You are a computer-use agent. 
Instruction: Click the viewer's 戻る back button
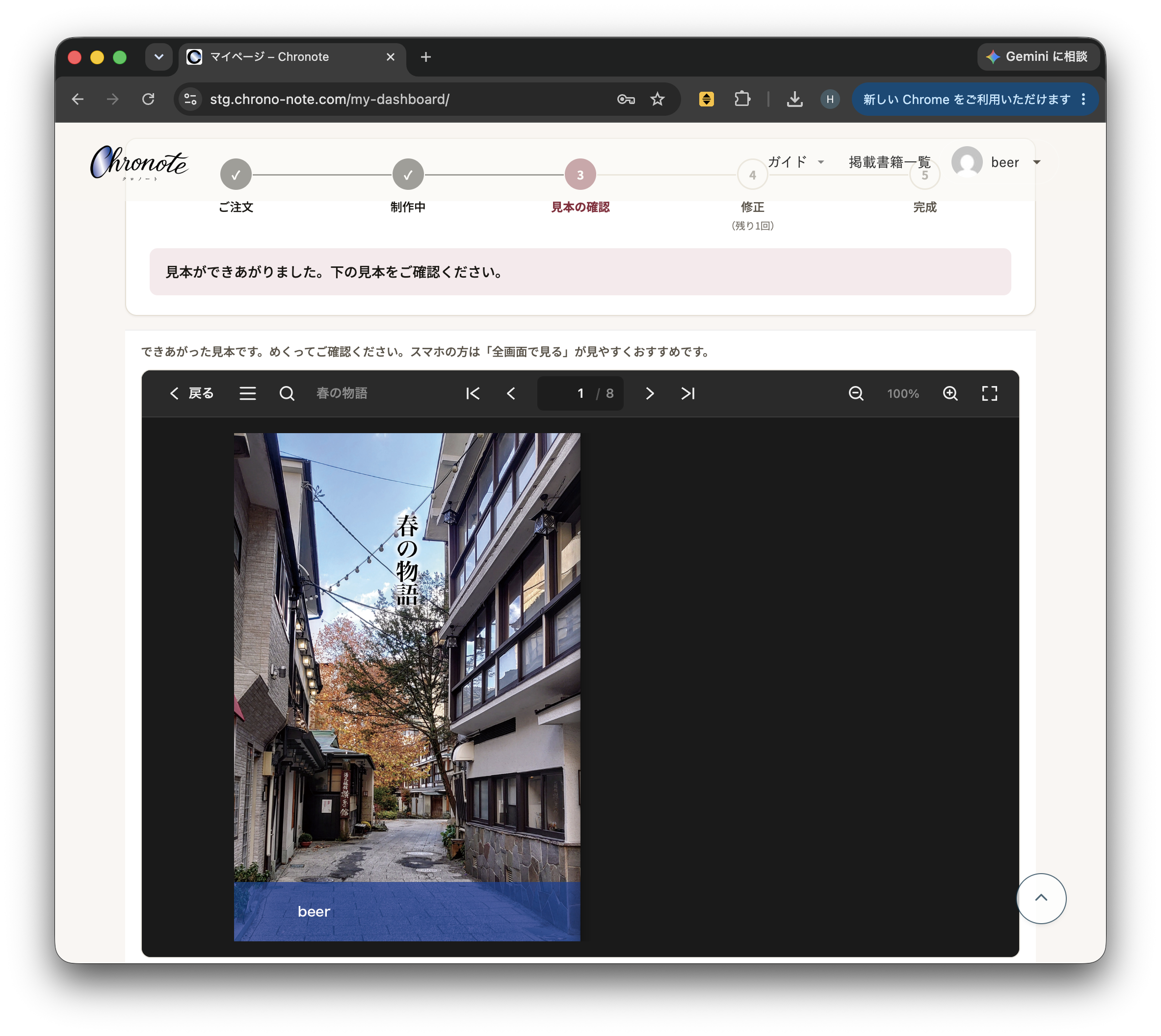[191, 393]
